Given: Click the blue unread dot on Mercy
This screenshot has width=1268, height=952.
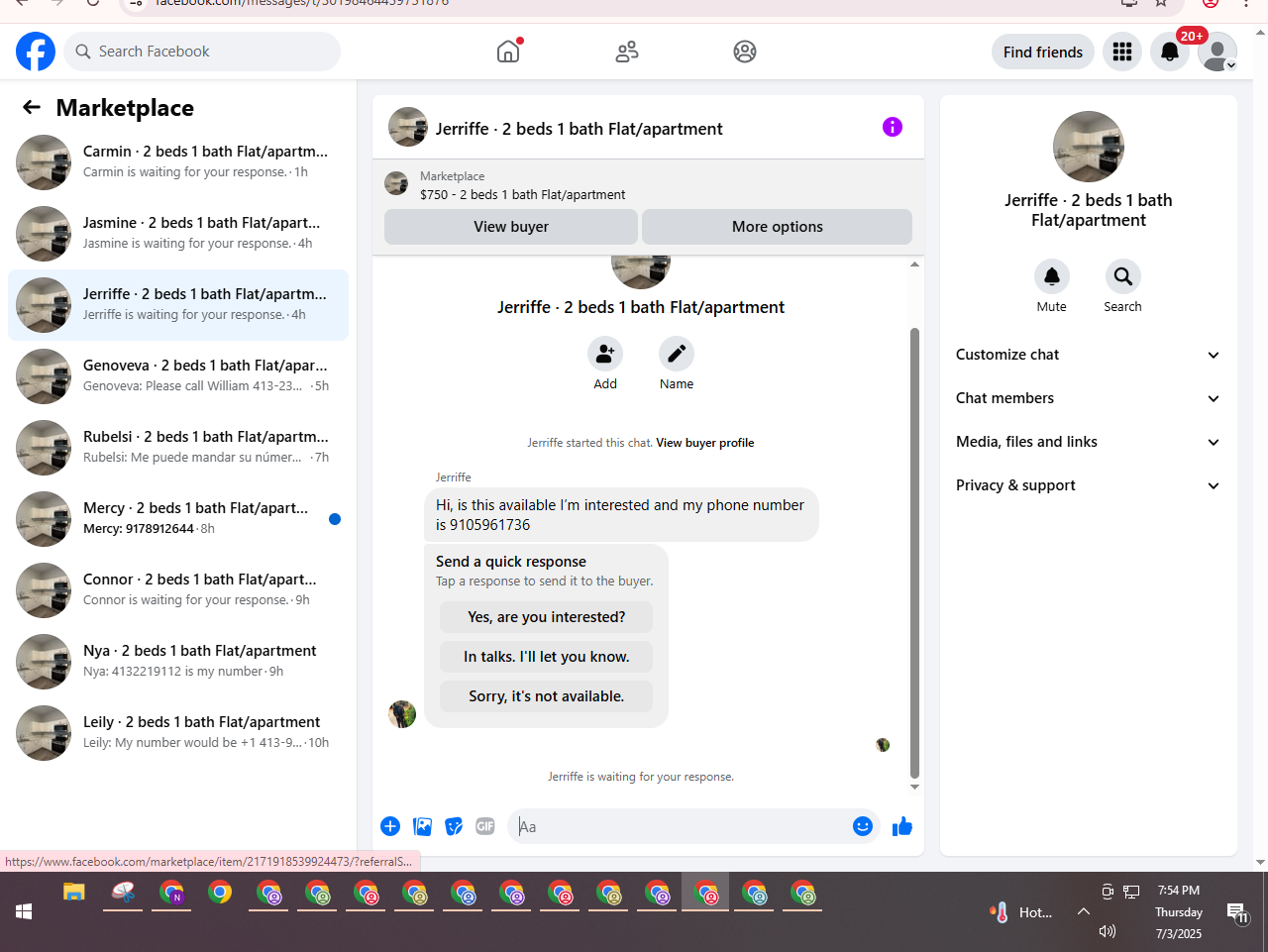Looking at the screenshot, I should click(x=335, y=519).
